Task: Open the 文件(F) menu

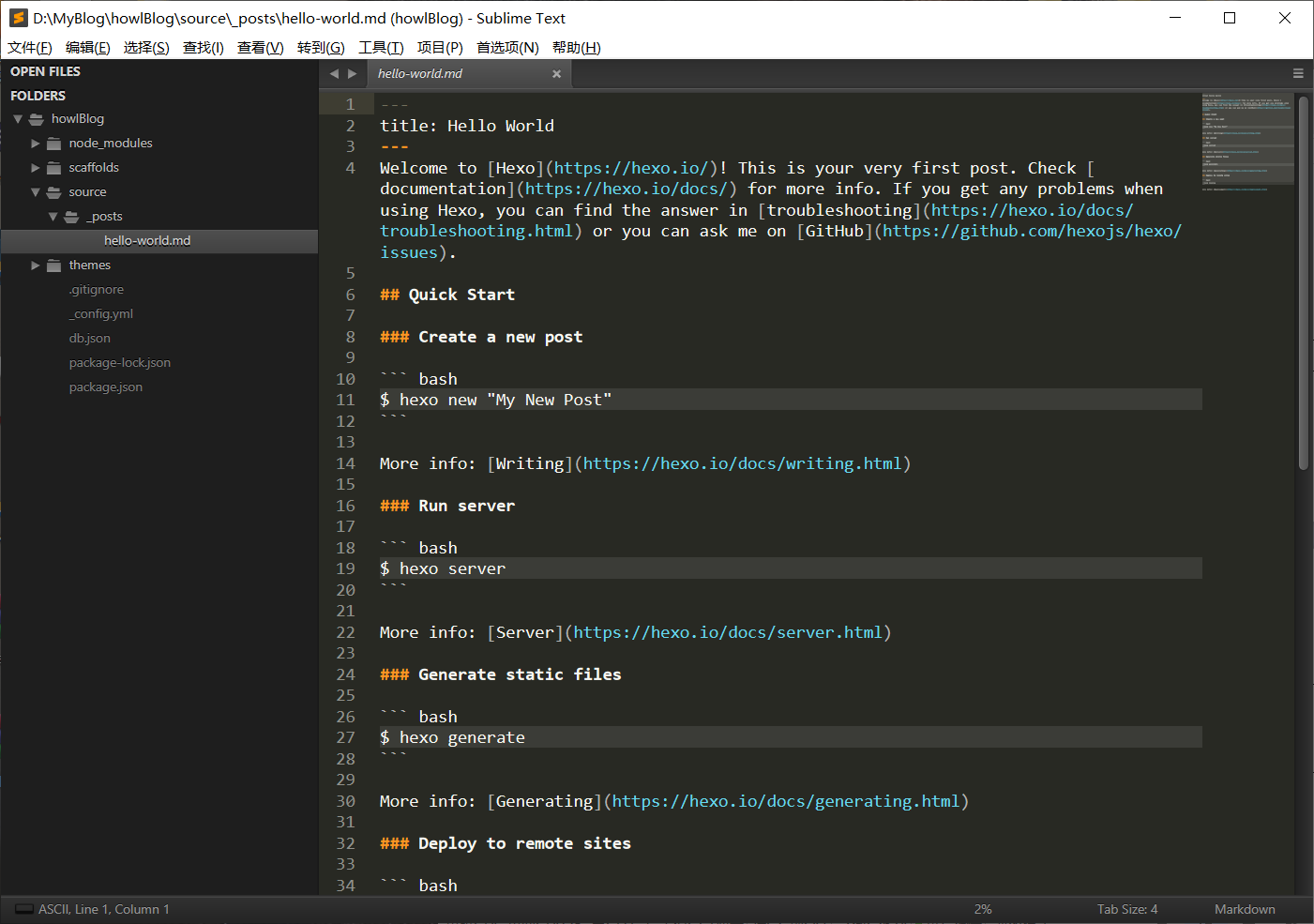Action: tap(30, 48)
